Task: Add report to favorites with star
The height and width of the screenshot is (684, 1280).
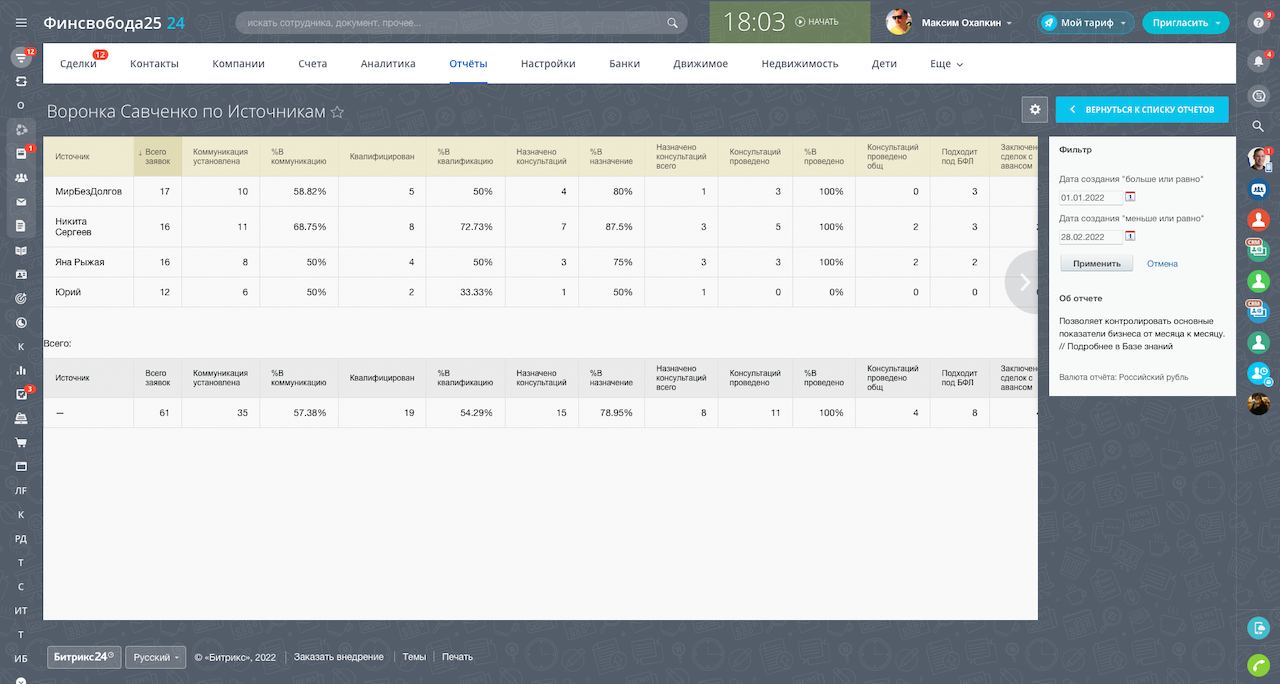Action: (x=338, y=113)
